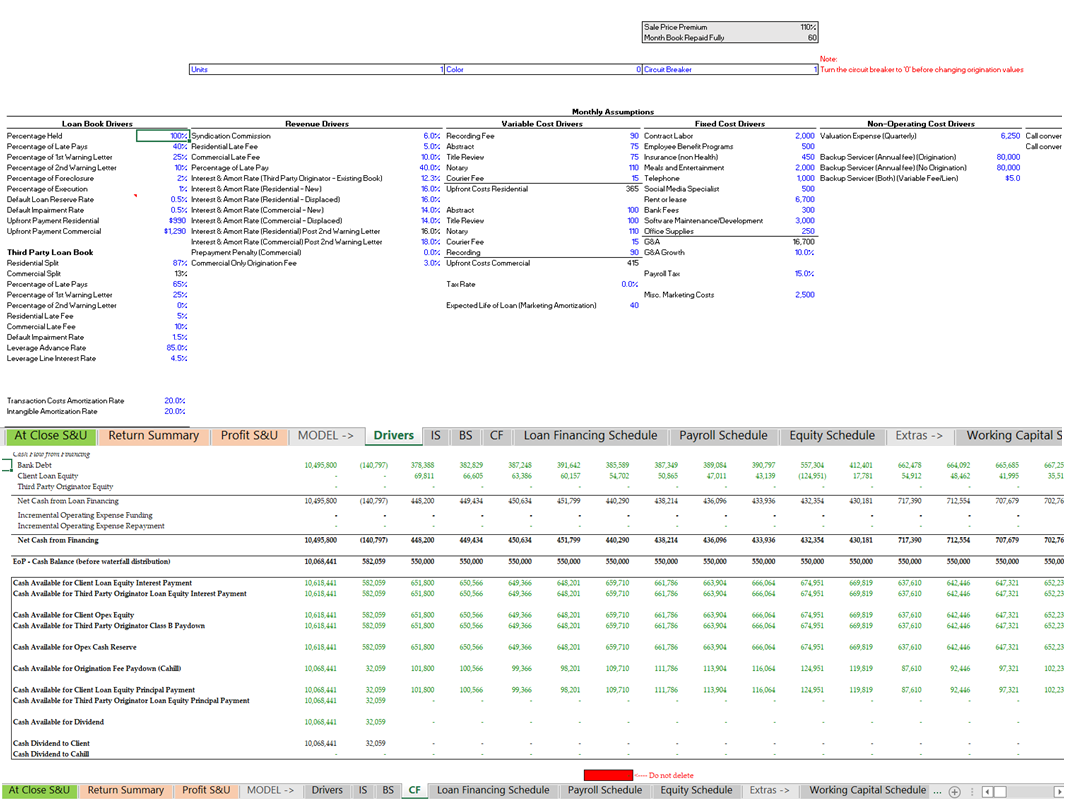The height and width of the screenshot is (799, 1065).
Task: Click the red 'Do not delete' cell
Action: coord(608,775)
